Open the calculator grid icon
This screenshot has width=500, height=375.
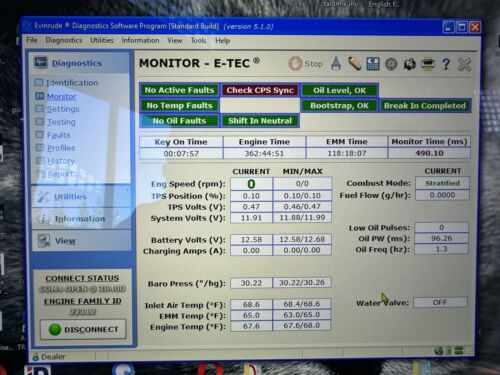373,64
